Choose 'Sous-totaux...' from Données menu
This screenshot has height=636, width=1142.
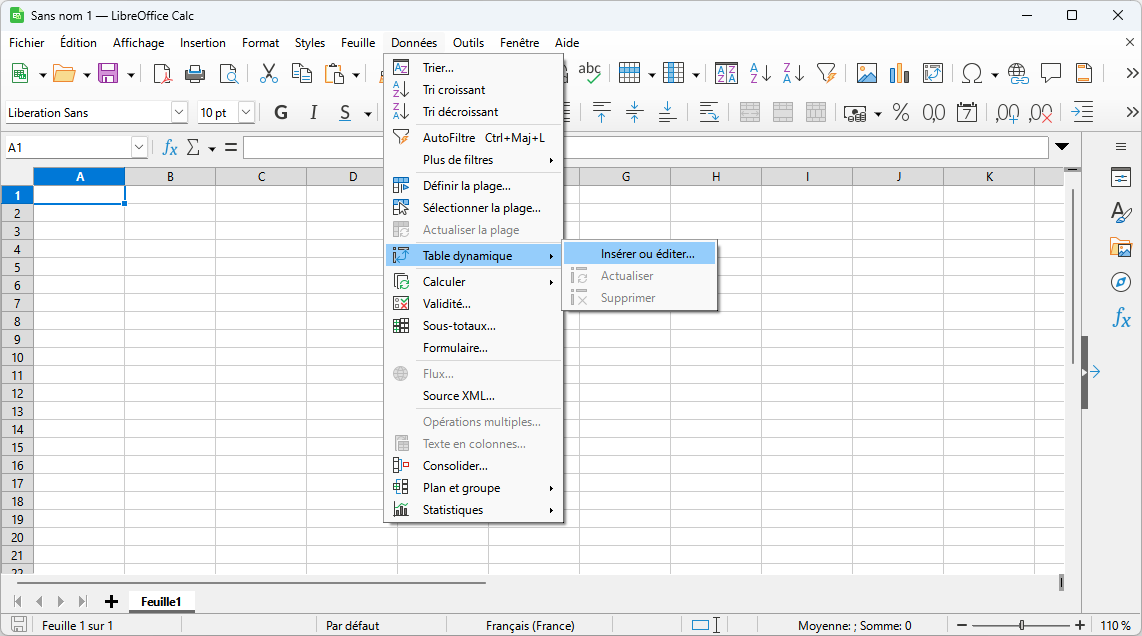point(459,326)
